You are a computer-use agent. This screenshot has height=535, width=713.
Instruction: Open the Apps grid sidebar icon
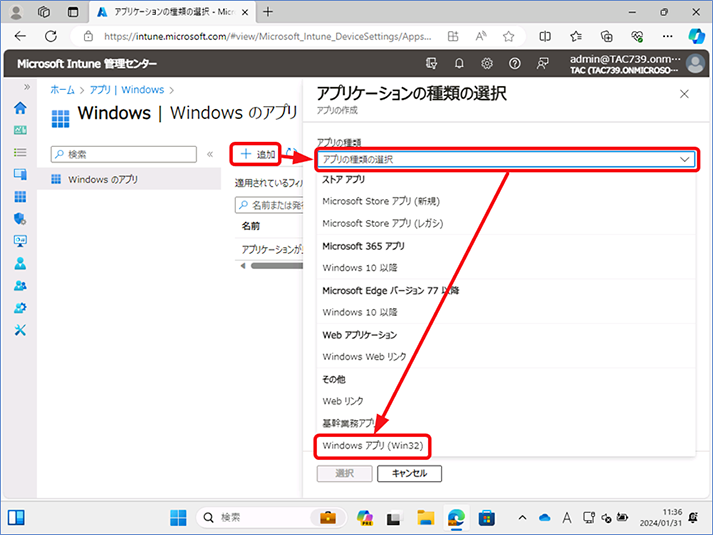[x=20, y=197]
